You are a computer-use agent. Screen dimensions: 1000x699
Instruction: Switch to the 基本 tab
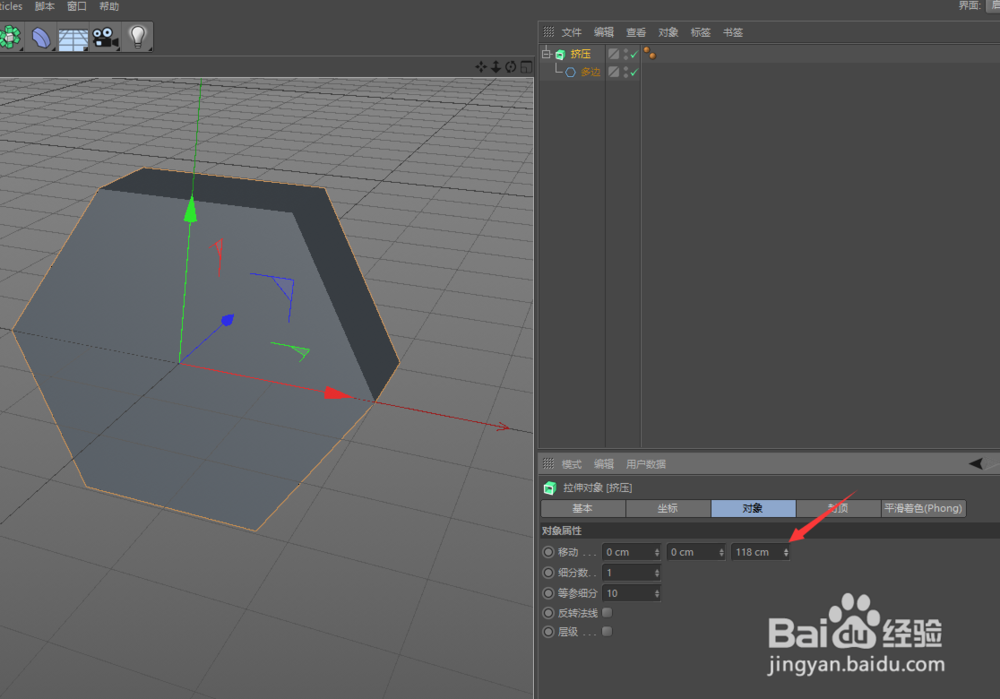click(583, 508)
